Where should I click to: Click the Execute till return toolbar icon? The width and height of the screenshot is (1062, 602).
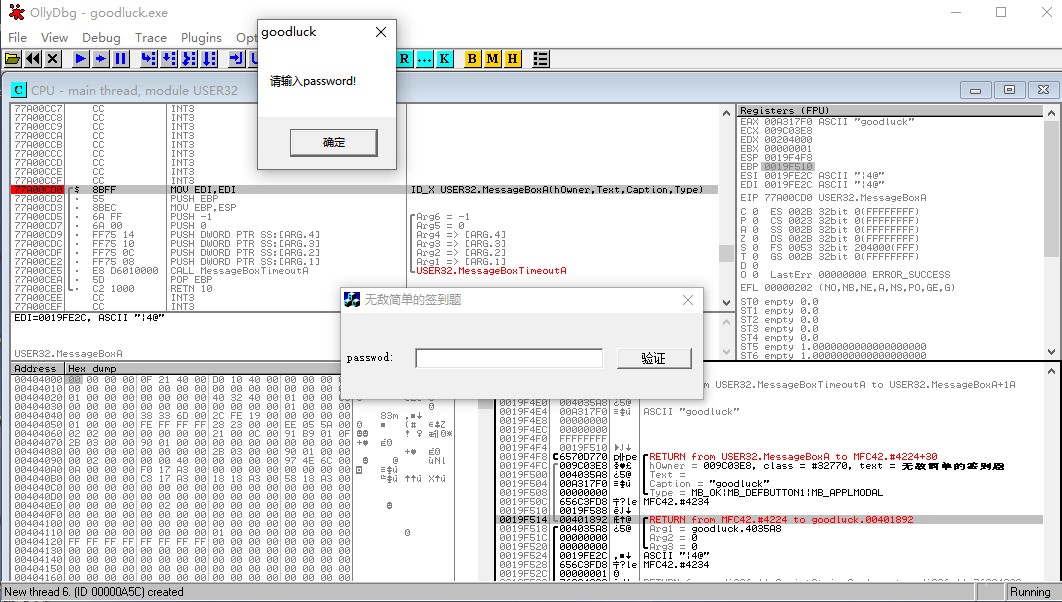click(x=236, y=59)
